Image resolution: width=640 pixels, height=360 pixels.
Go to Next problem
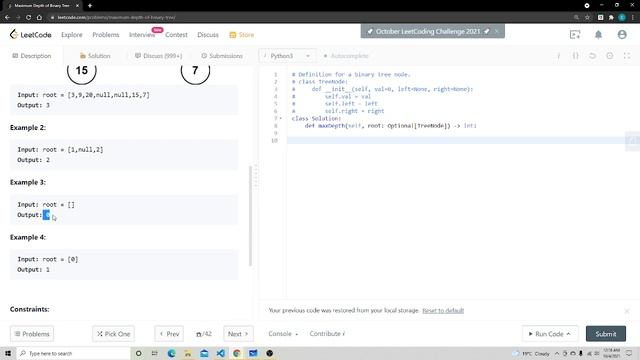point(238,334)
